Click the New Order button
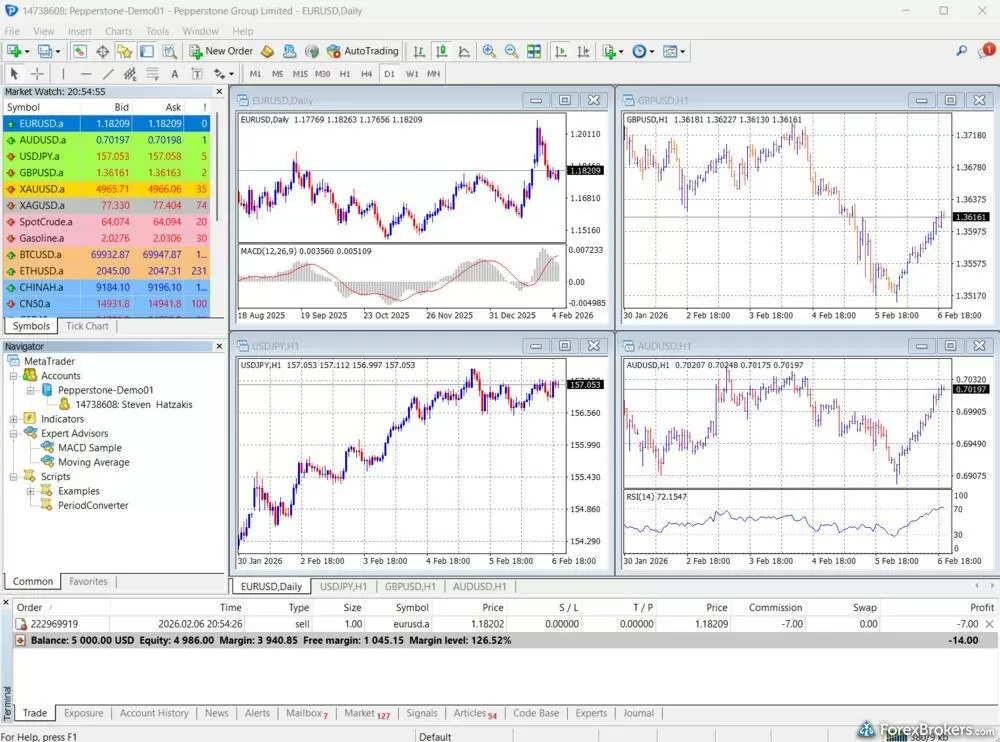The width and height of the screenshot is (1000, 742). coord(220,51)
